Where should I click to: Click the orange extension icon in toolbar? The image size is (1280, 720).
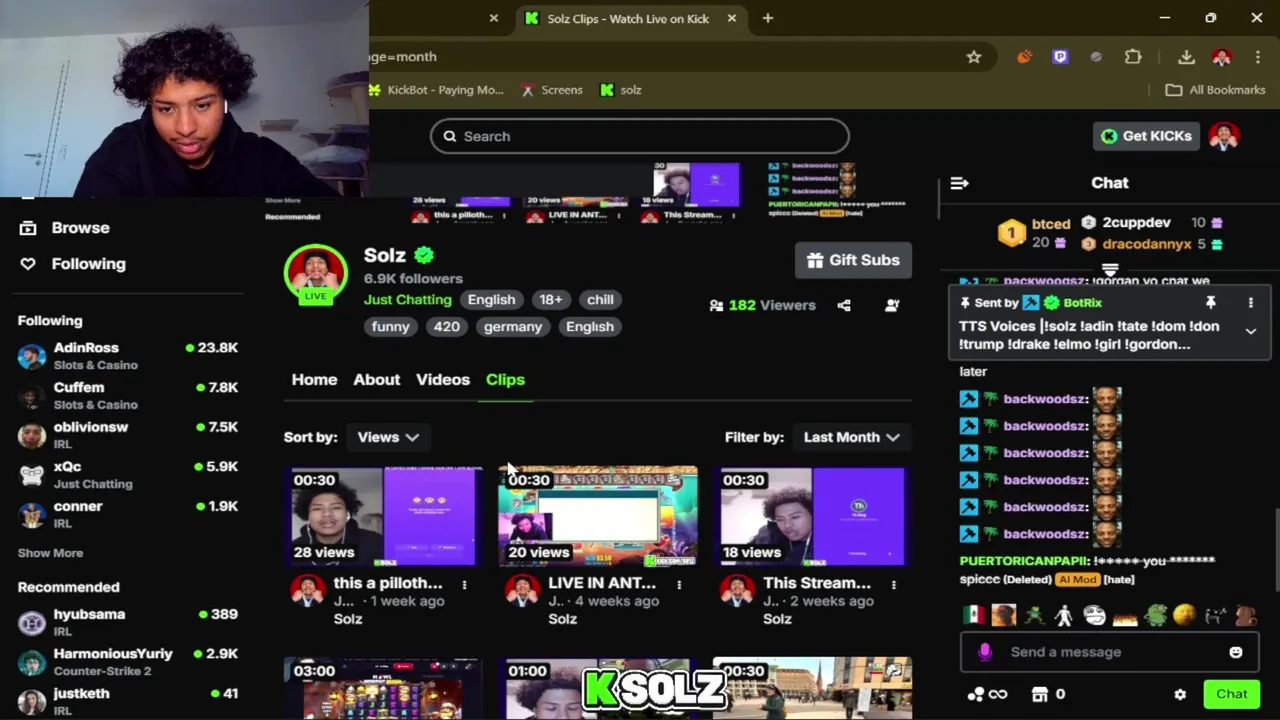pyautogui.click(x=1024, y=57)
